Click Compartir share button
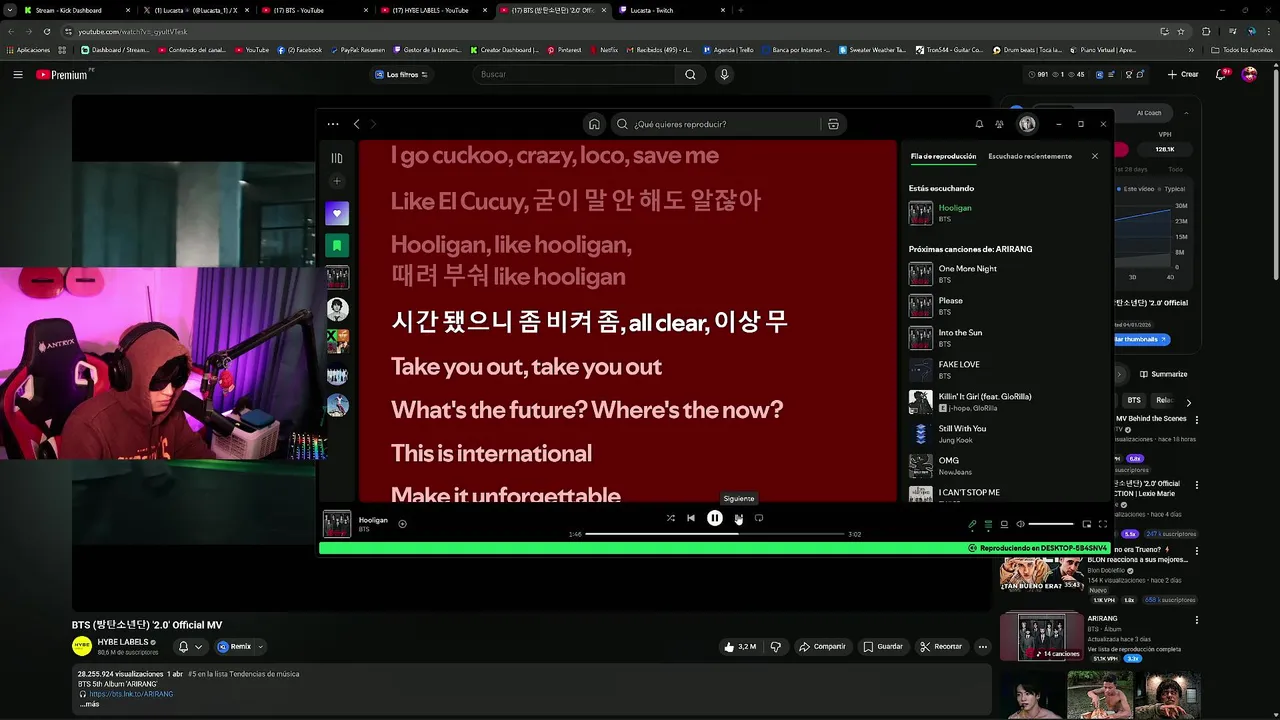This screenshot has height=720, width=1280. tap(822, 646)
